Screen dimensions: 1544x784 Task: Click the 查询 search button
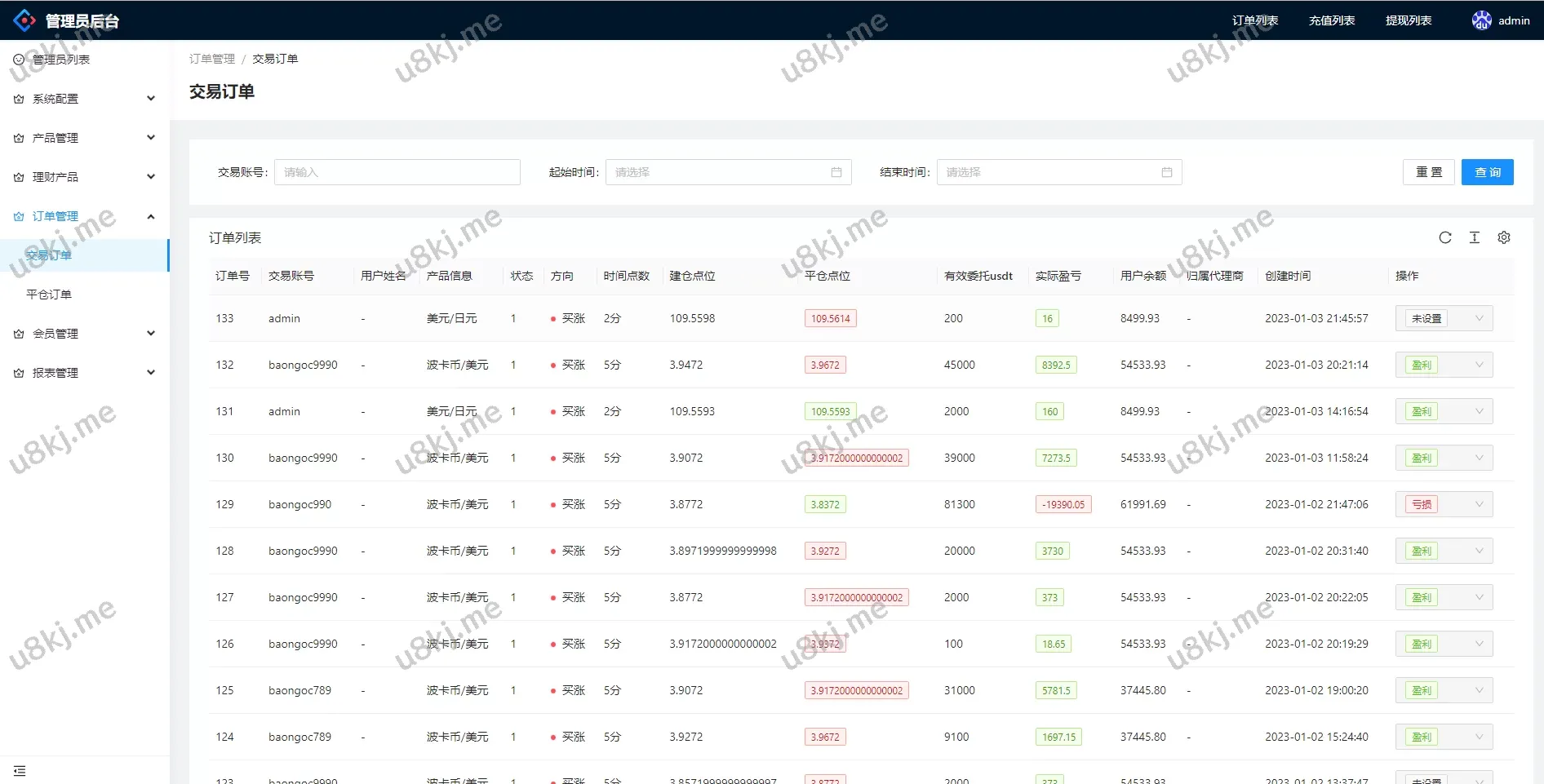(1487, 172)
